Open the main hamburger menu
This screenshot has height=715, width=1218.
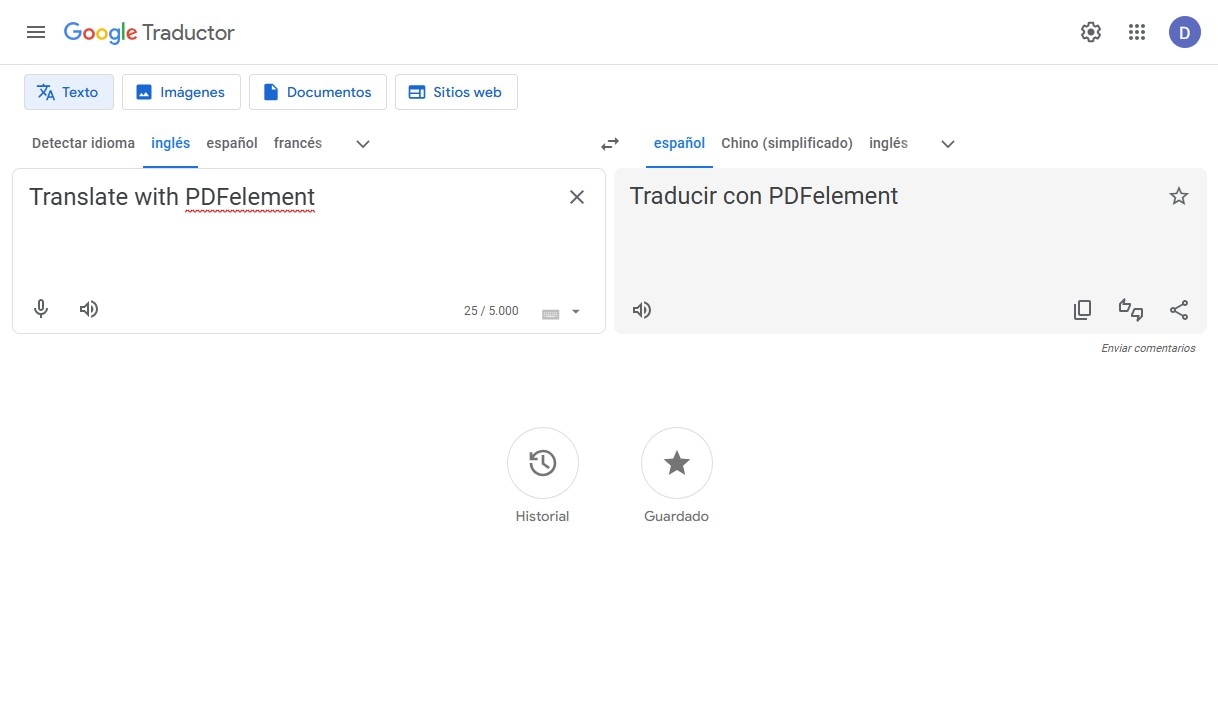tap(36, 32)
